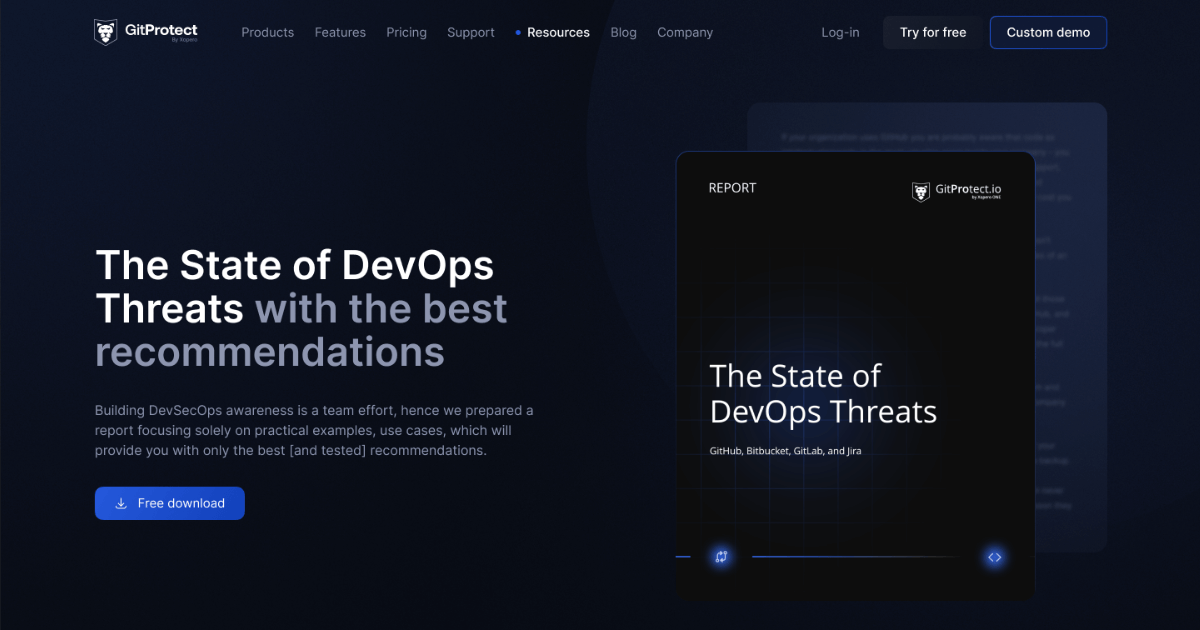Request a Custom demo
This screenshot has width=1200, height=630.
pos(1048,32)
